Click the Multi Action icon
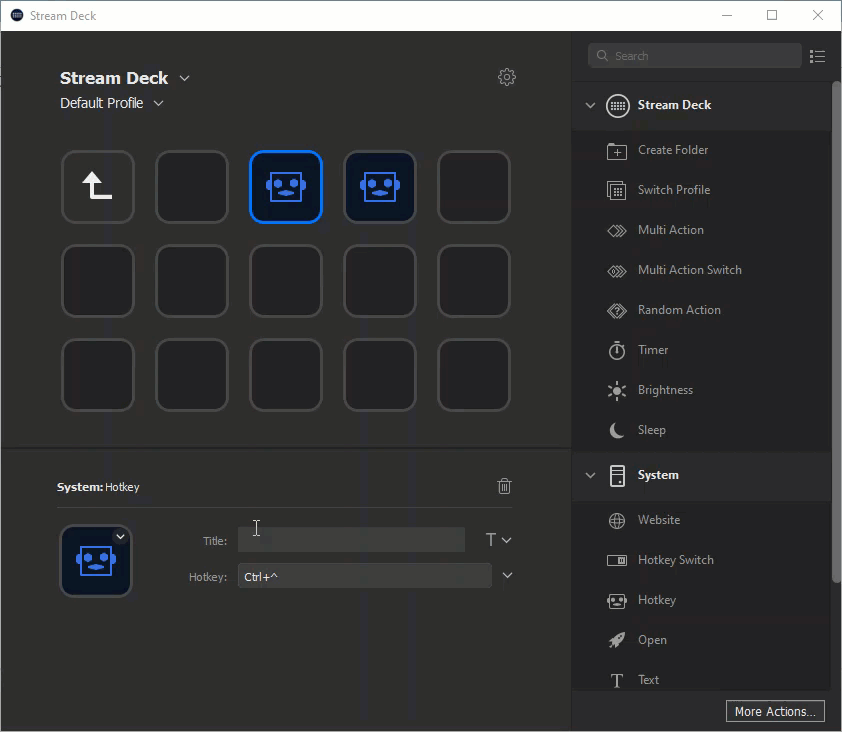842x732 pixels. click(616, 230)
